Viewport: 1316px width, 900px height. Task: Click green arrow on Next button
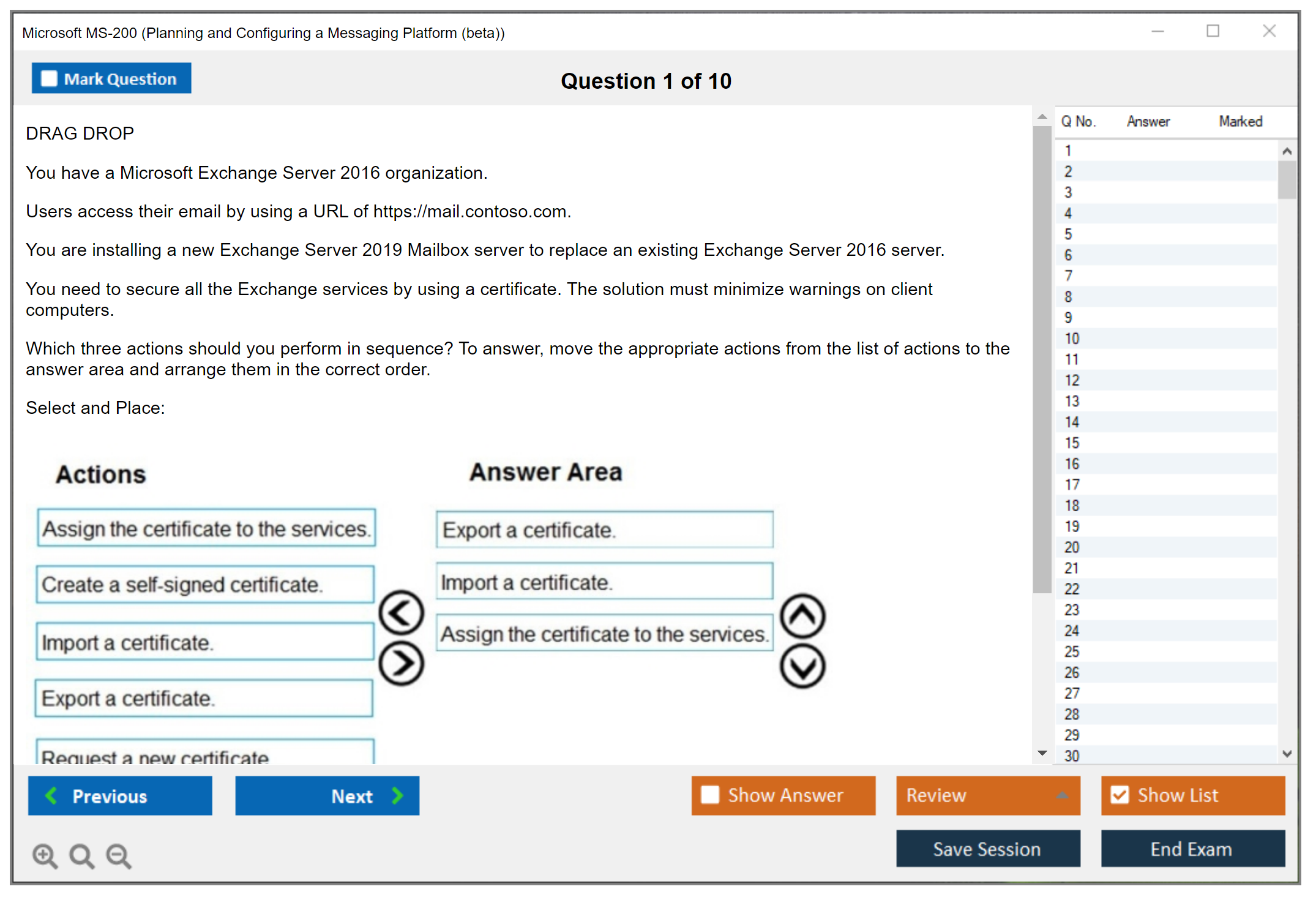click(398, 795)
